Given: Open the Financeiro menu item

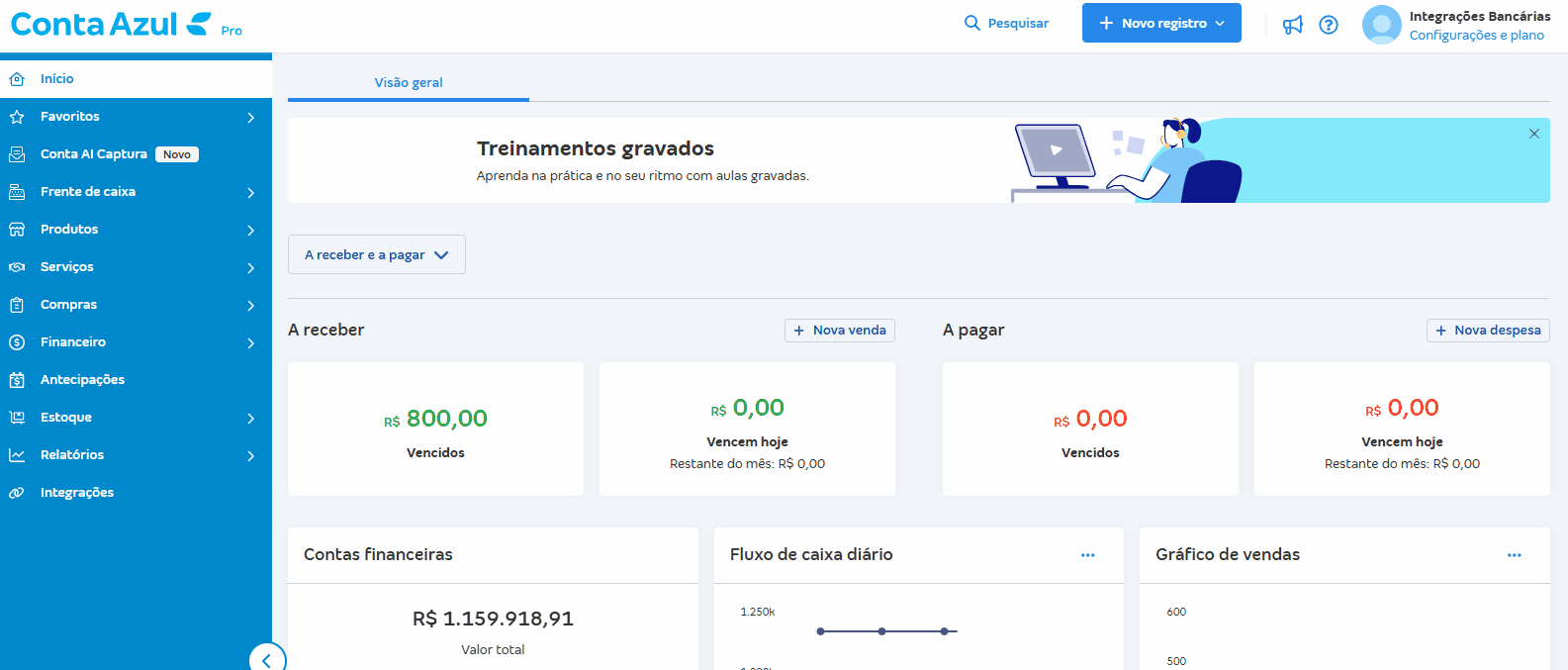Looking at the screenshot, I should coord(136,342).
